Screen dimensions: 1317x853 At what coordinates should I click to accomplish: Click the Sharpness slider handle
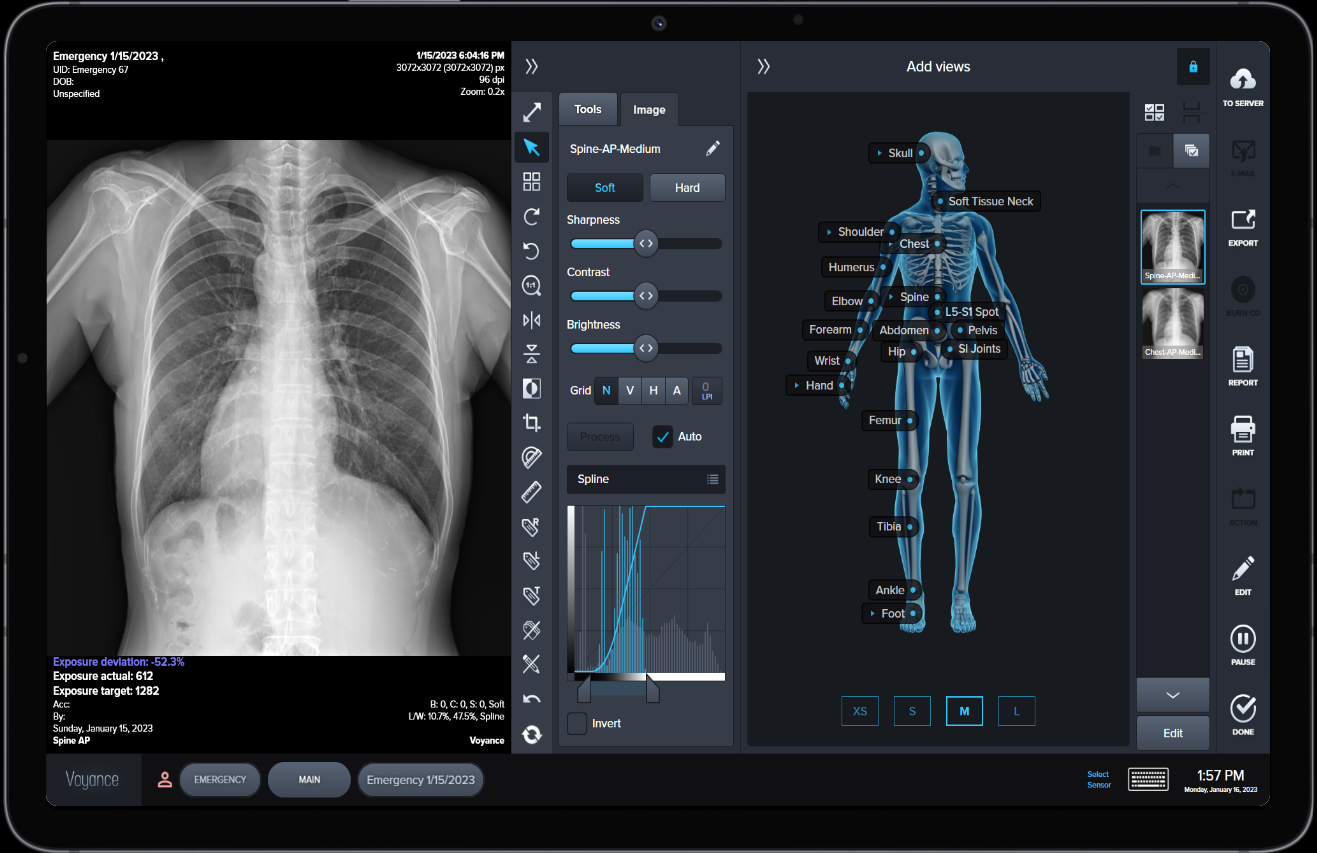point(646,243)
